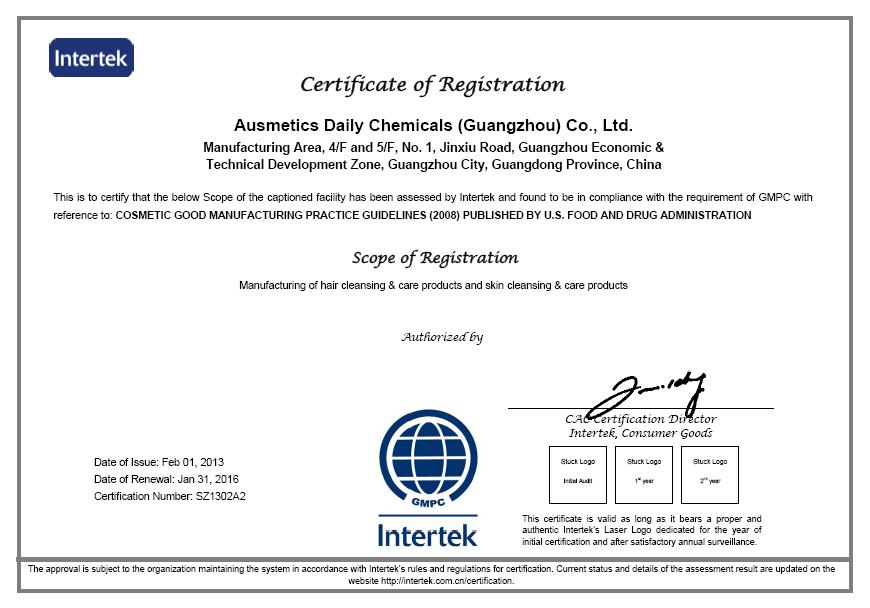The width and height of the screenshot is (870, 608).
Task: Click the note "This certificate is valid as long as"
Action: pos(641,530)
